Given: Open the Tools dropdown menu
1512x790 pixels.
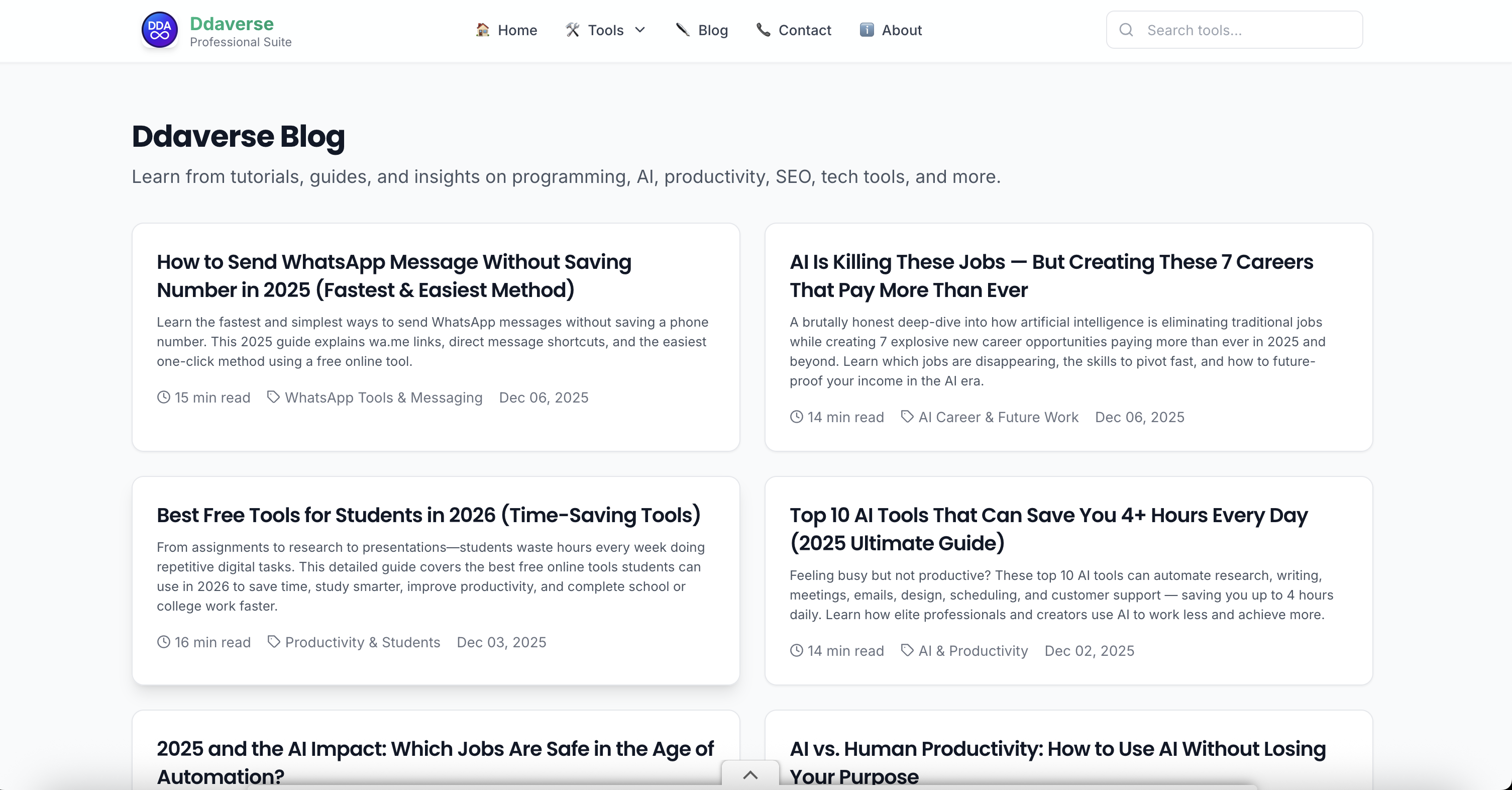Looking at the screenshot, I should click(606, 30).
